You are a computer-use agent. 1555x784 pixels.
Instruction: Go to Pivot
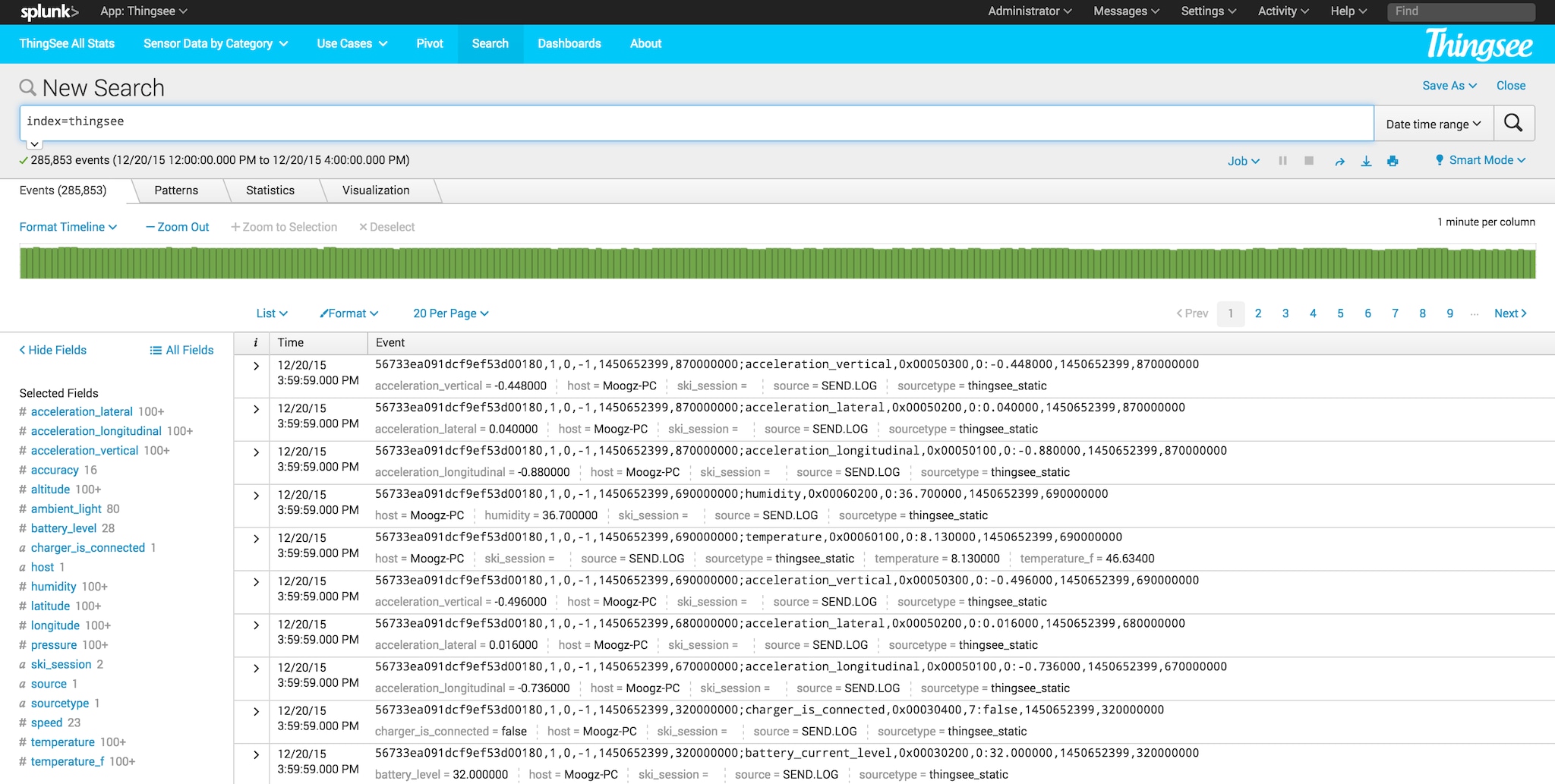coord(429,44)
